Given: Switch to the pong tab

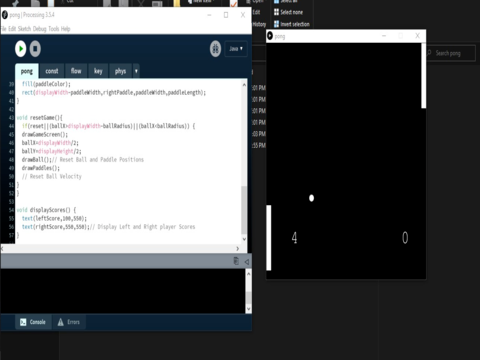Looking at the screenshot, I should (27, 71).
